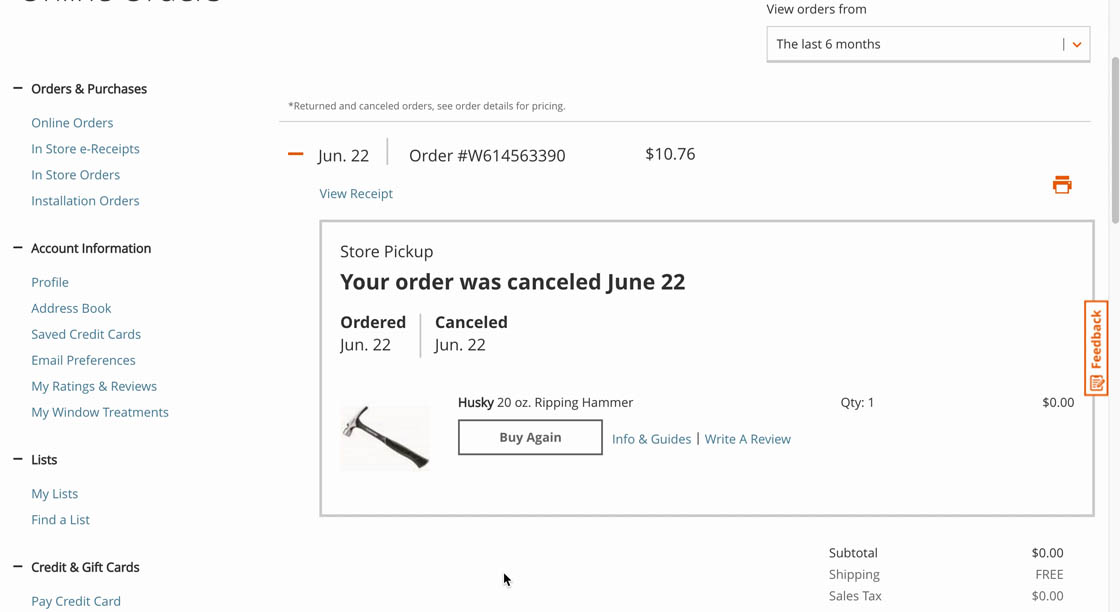
Task: Open the 'View orders from' dropdown
Action: (927, 44)
